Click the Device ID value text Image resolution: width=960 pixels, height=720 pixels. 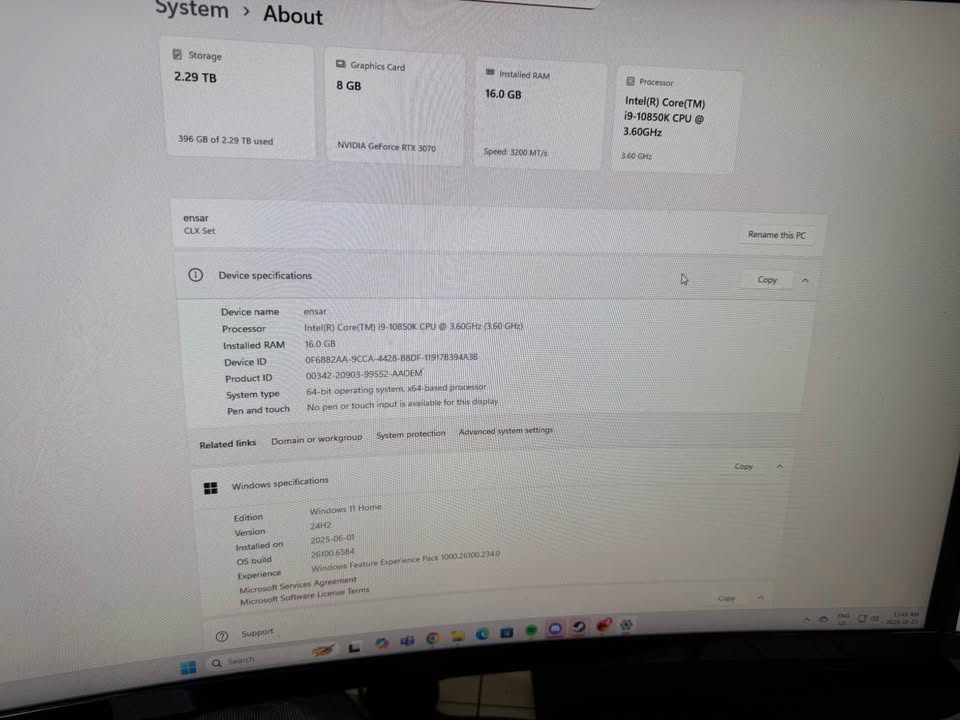point(391,358)
